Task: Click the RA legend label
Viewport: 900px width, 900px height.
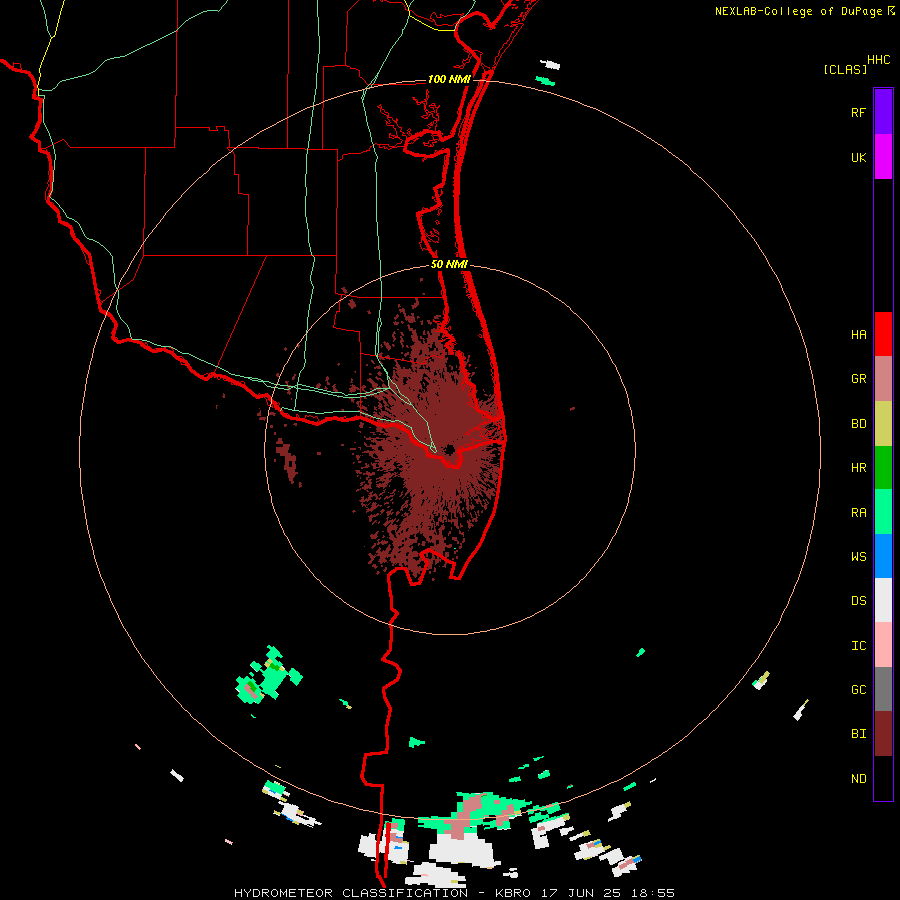Action: pyautogui.click(x=859, y=513)
